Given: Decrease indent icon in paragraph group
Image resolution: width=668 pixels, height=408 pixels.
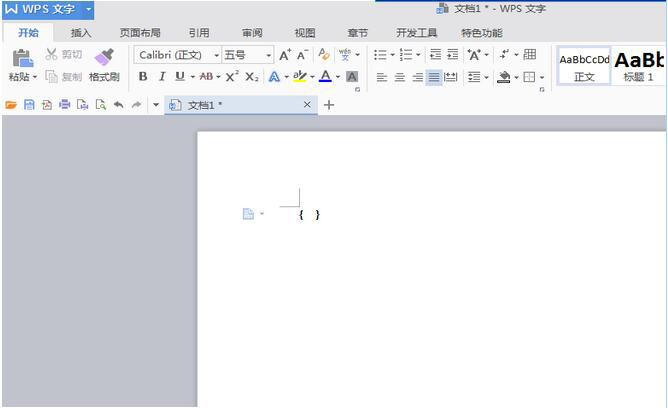Looking at the screenshot, I should 435,55.
